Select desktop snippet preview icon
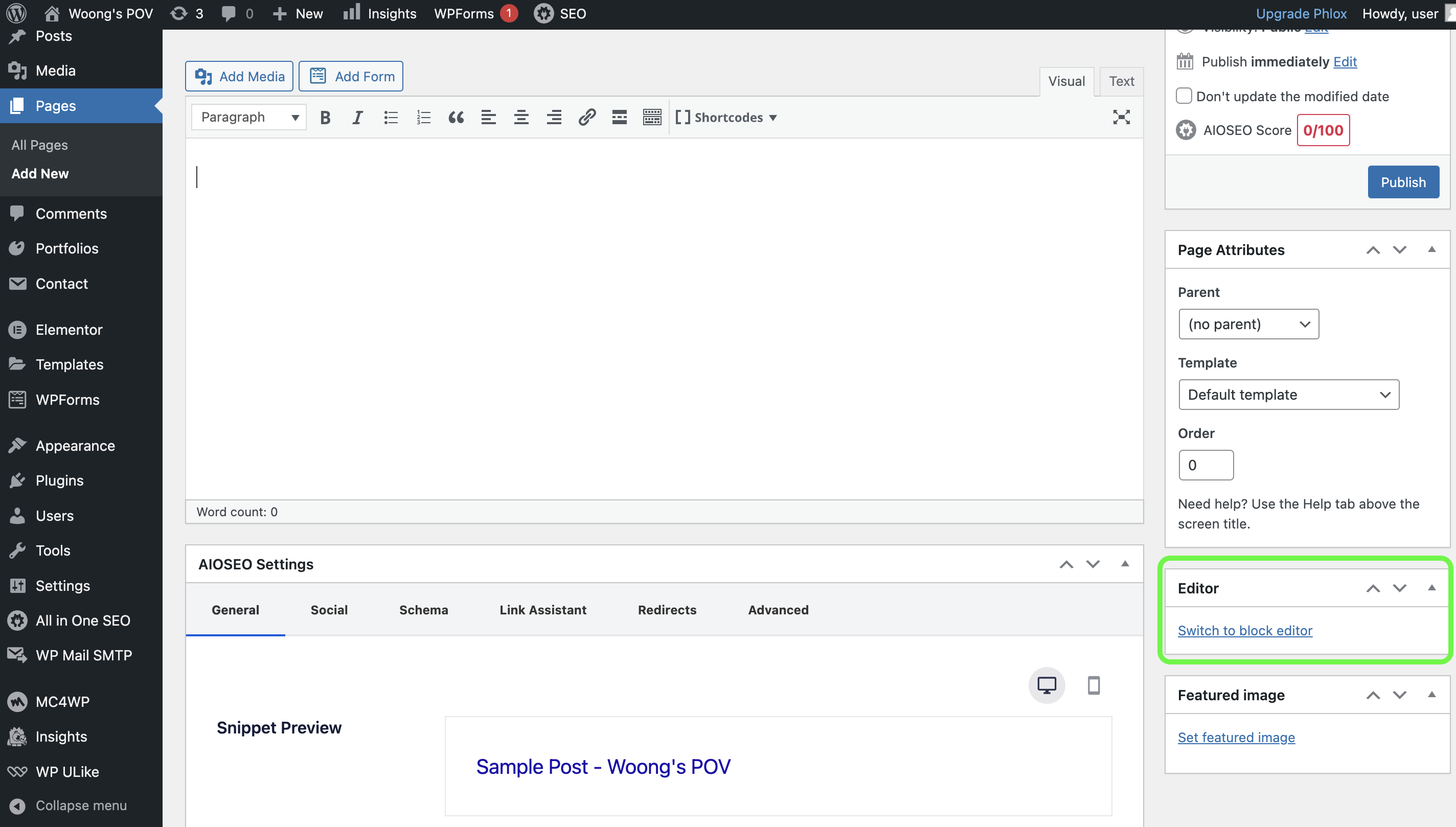This screenshot has height=827, width=1456. pos(1046,685)
